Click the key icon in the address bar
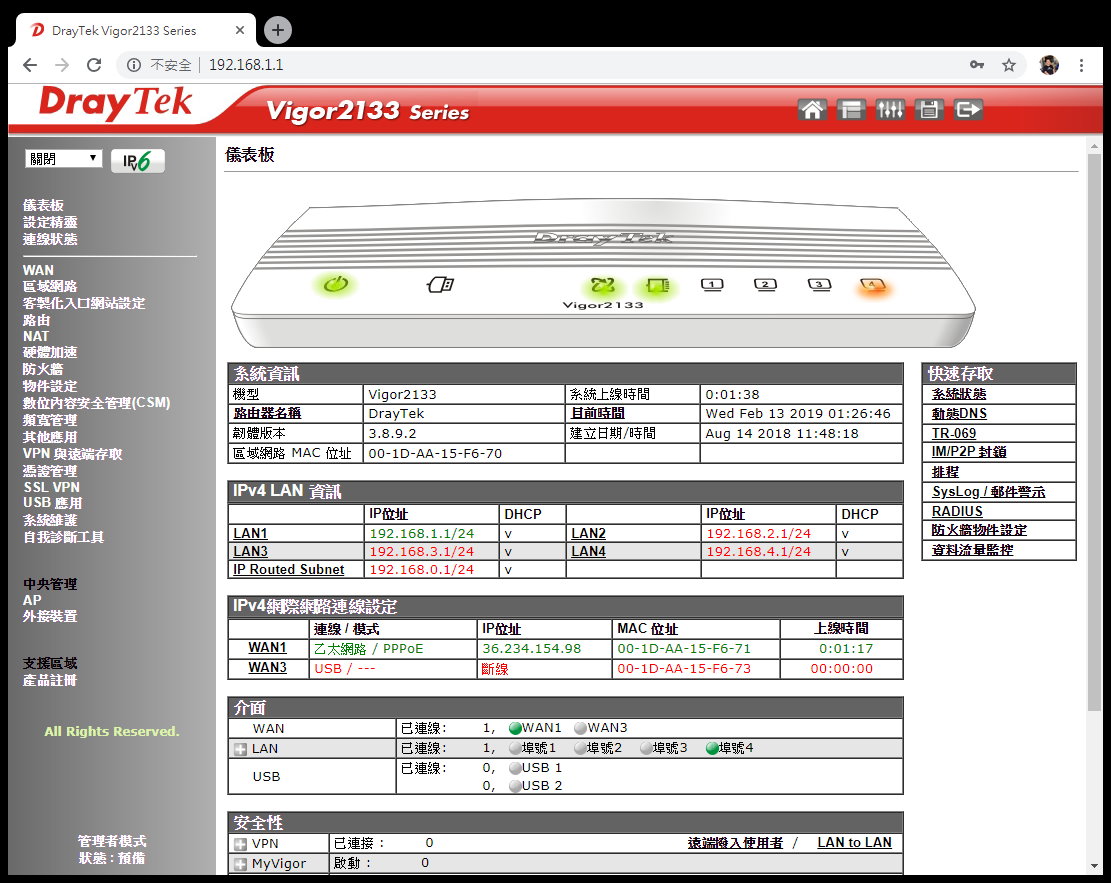Image resolution: width=1111 pixels, height=883 pixels. point(977,65)
